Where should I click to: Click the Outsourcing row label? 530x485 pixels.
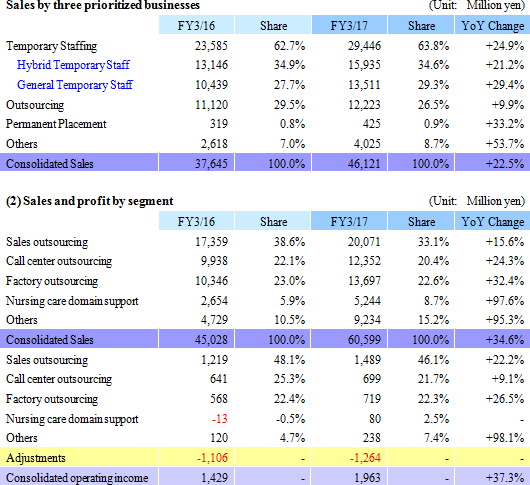[35, 105]
